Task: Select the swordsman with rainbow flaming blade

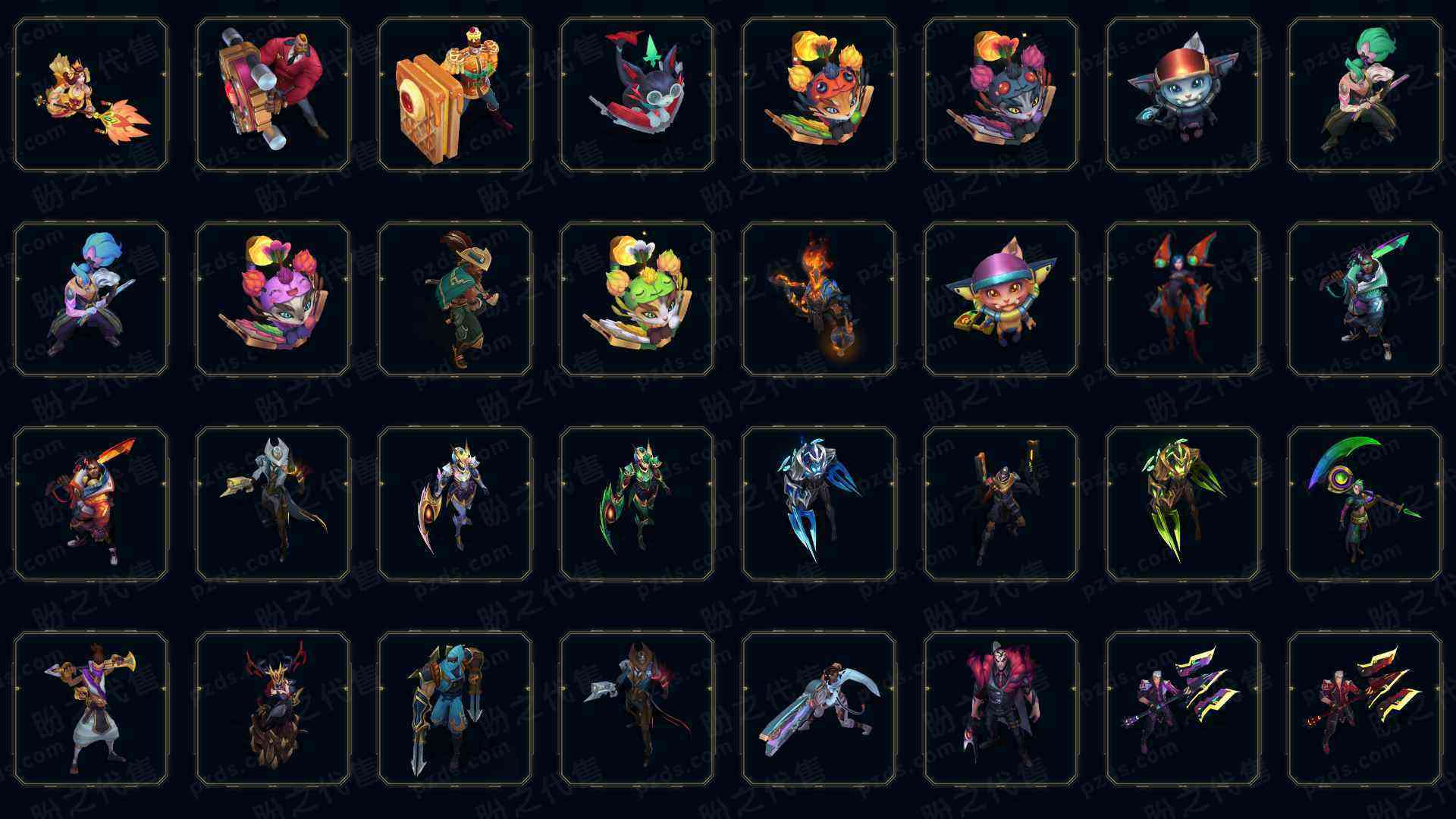Action: click(91, 504)
